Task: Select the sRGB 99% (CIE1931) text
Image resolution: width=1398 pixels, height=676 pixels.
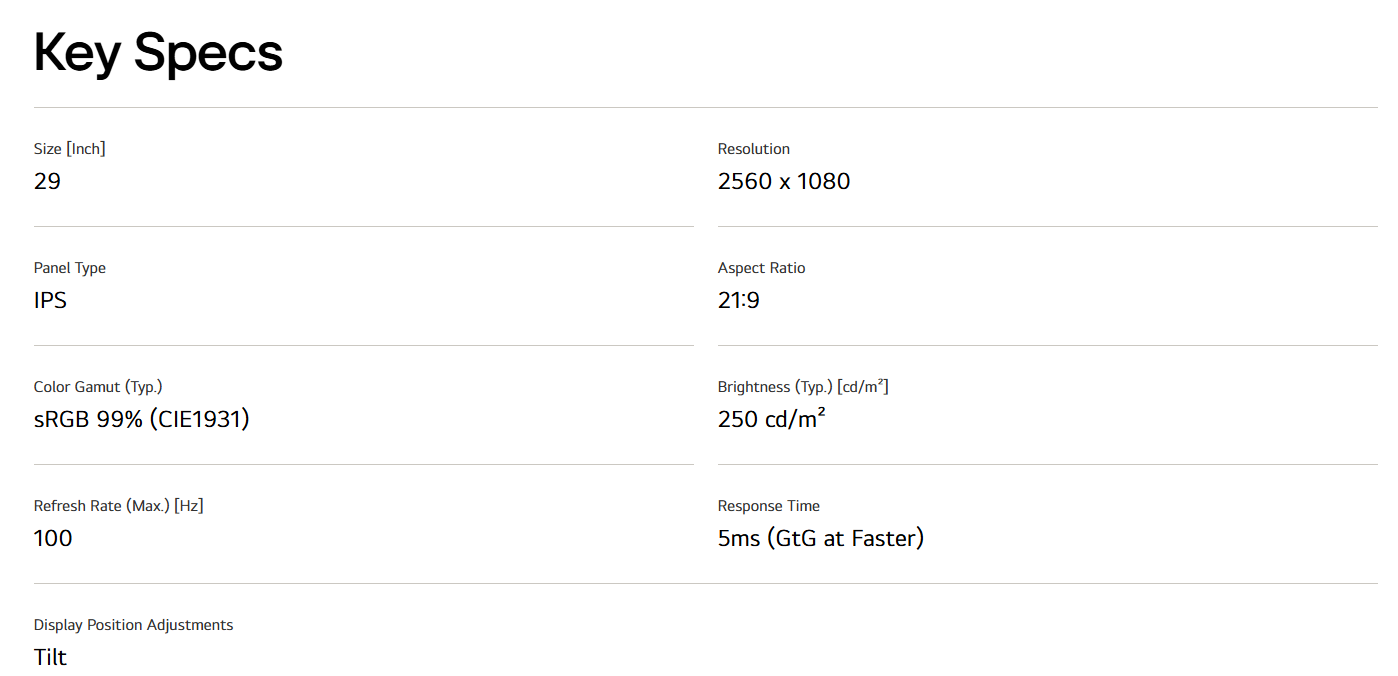Action: coord(141,419)
